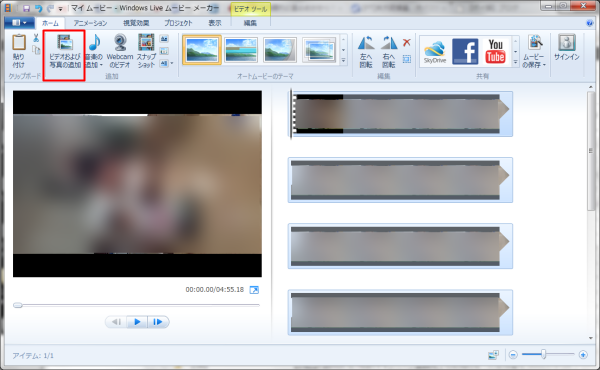Open the 編集 tab under ビデオ ツール
The height and width of the screenshot is (370, 600).
pyautogui.click(x=250, y=23)
